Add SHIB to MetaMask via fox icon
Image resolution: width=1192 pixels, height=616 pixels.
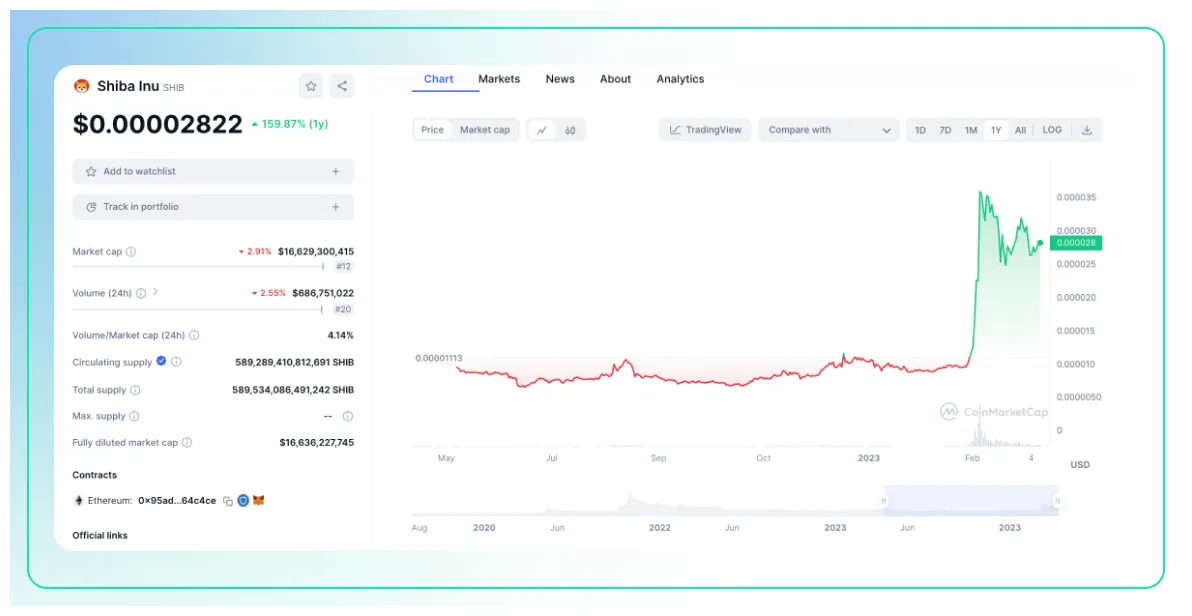[258, 500]
